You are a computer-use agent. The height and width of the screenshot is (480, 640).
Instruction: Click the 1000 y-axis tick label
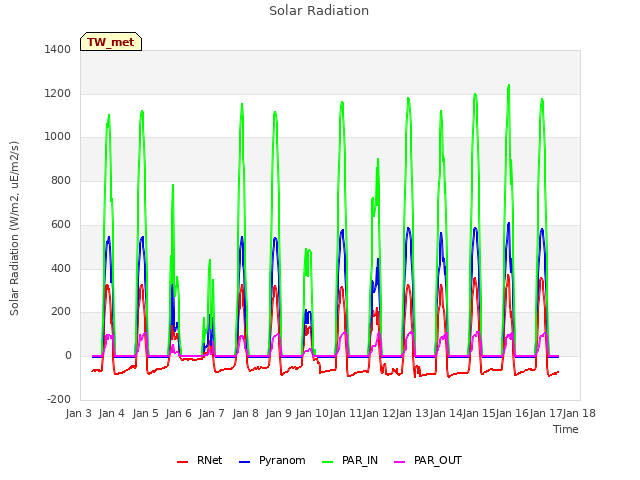58,137
